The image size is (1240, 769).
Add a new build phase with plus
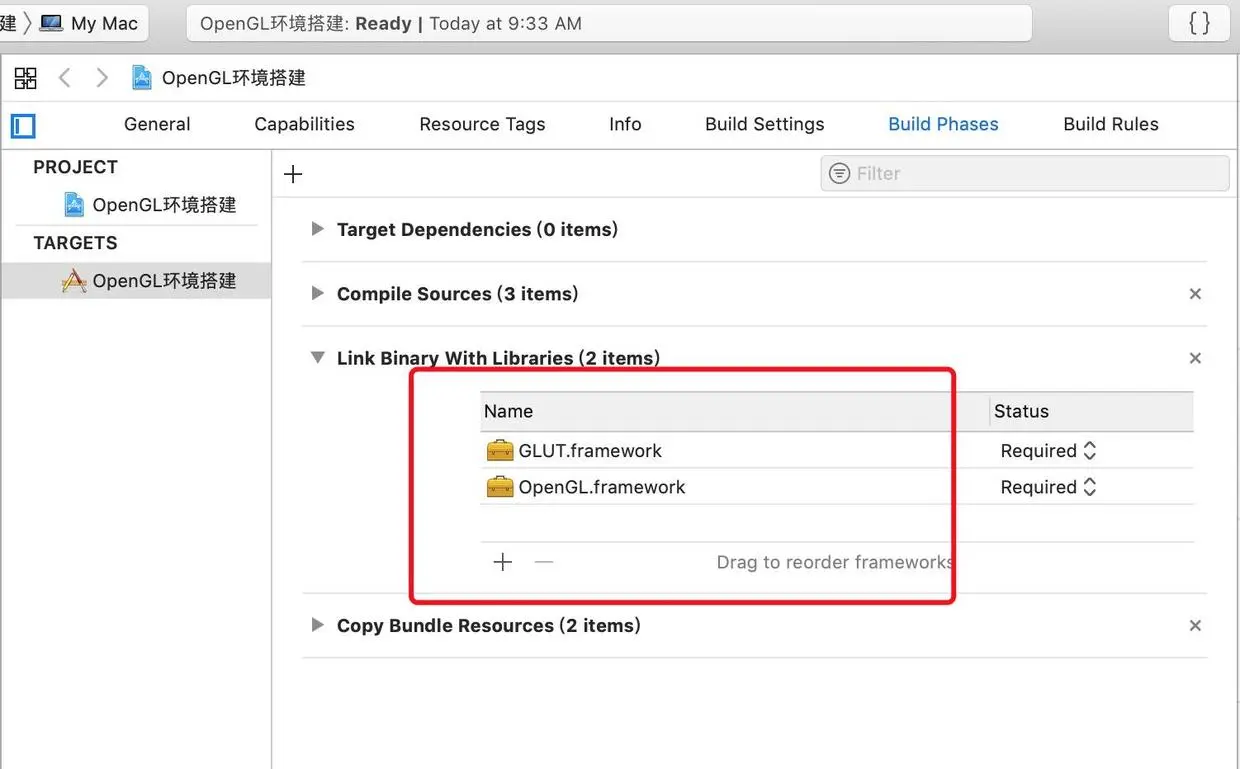pos(293,174)
